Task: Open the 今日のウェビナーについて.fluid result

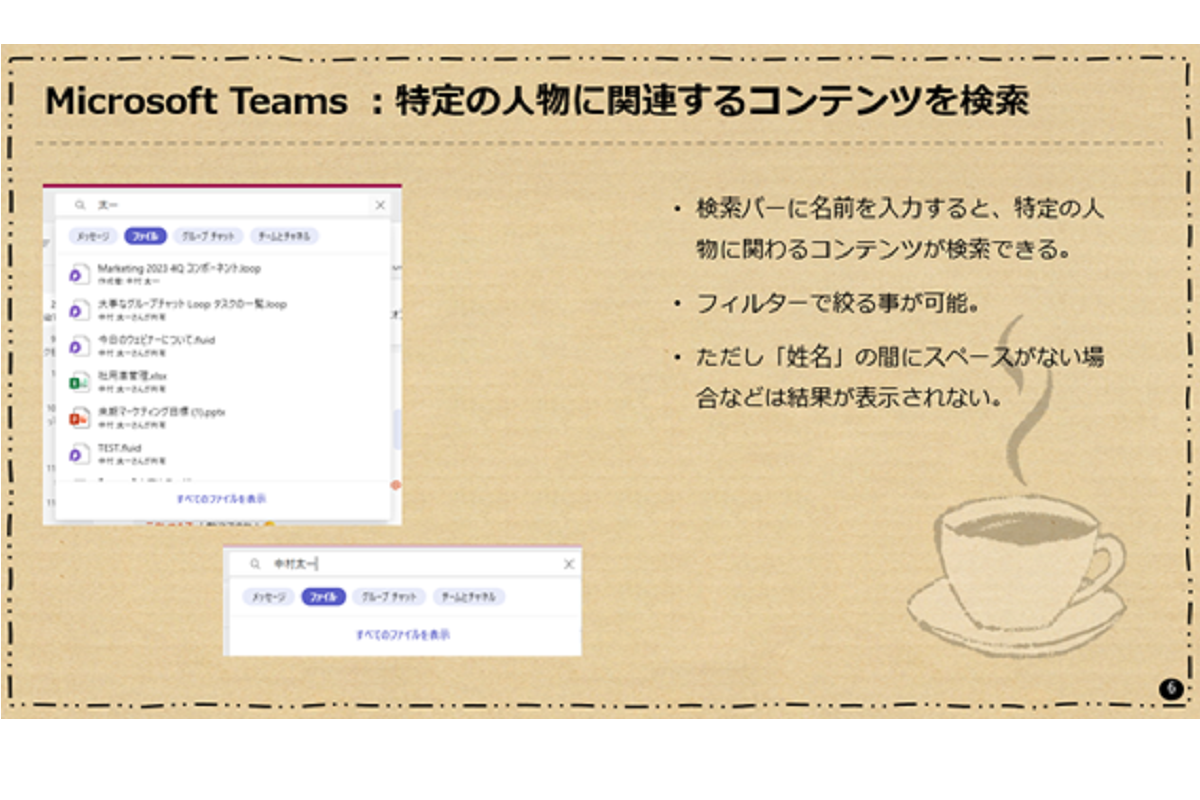Action: click(x=224, y=345)
